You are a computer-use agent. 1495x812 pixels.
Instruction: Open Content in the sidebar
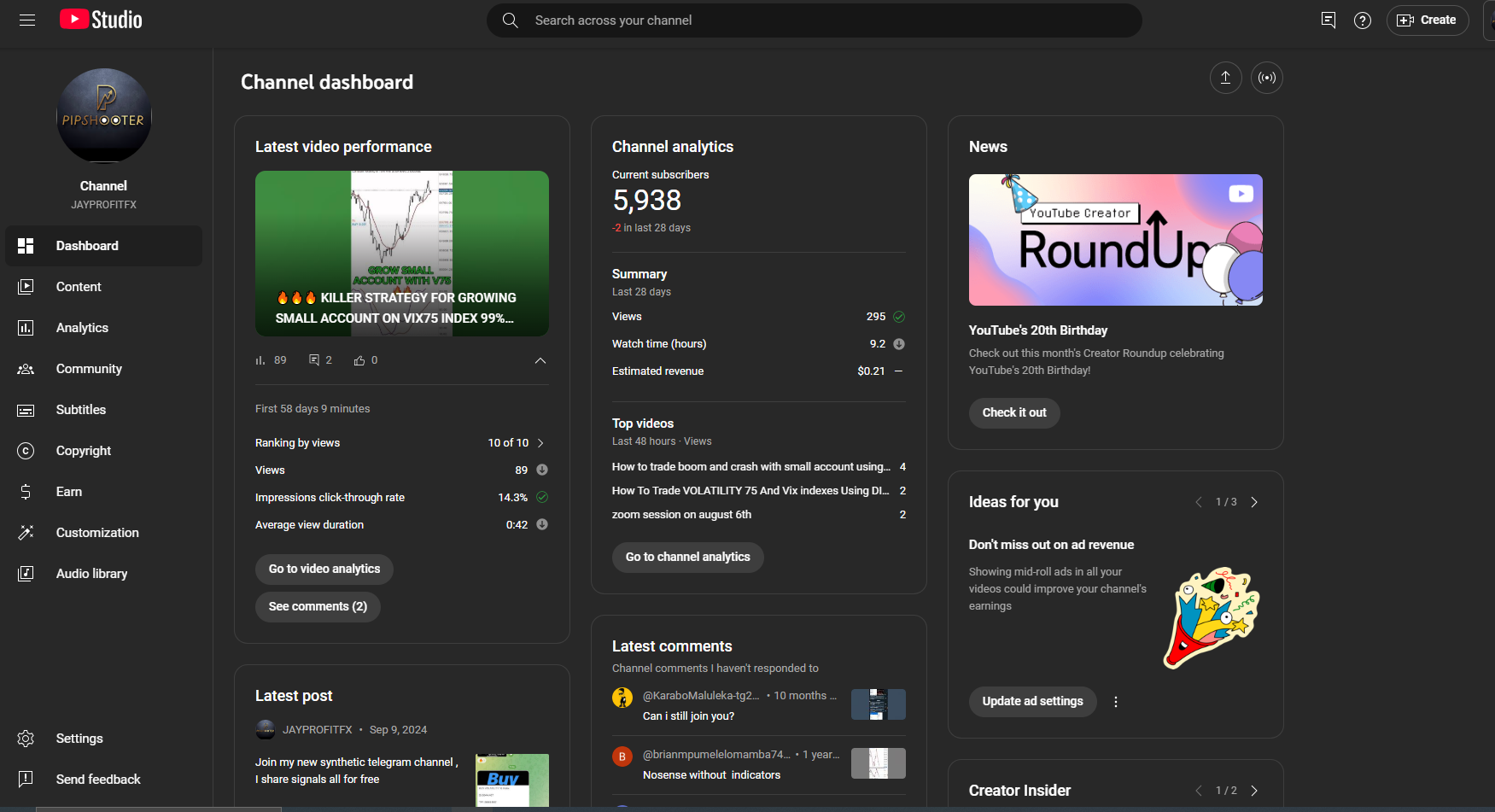(x=104, y=287)
